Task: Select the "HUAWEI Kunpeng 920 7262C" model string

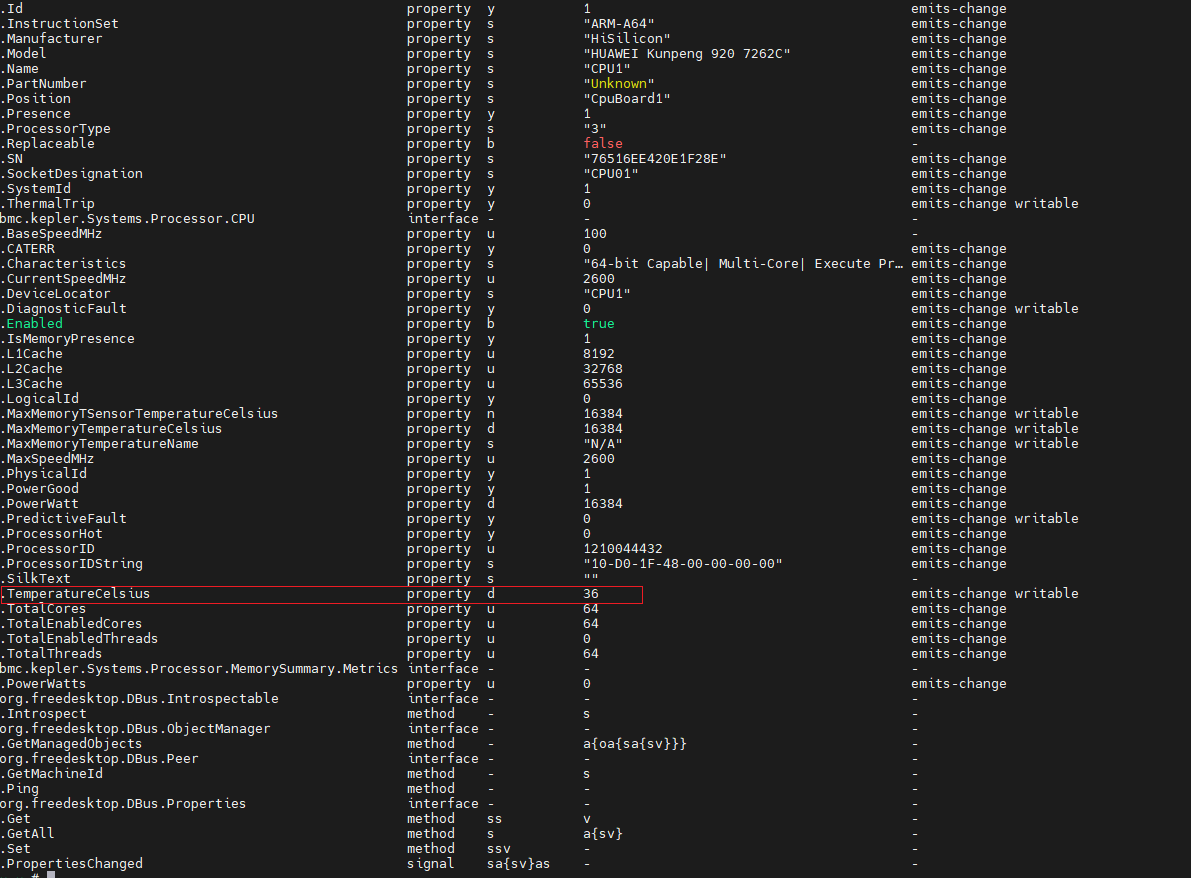Action: tap(687, 54)
